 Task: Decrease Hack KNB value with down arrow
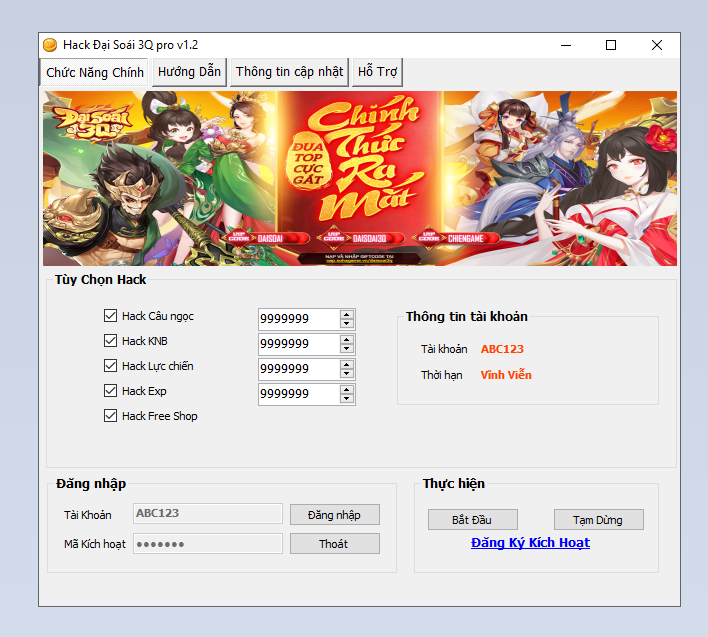click(x=347, y=349)
